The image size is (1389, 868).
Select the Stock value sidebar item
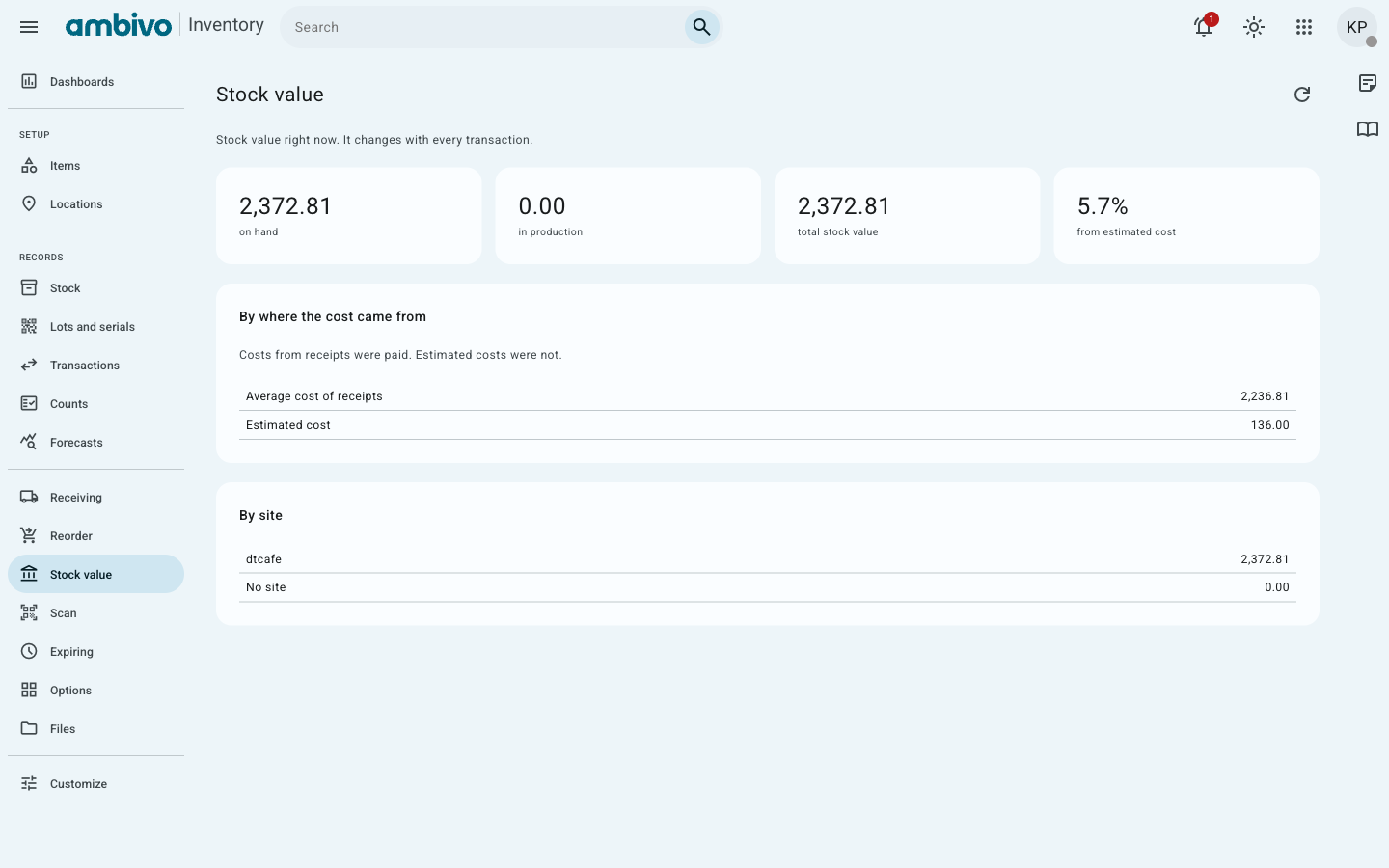[95, 575]
